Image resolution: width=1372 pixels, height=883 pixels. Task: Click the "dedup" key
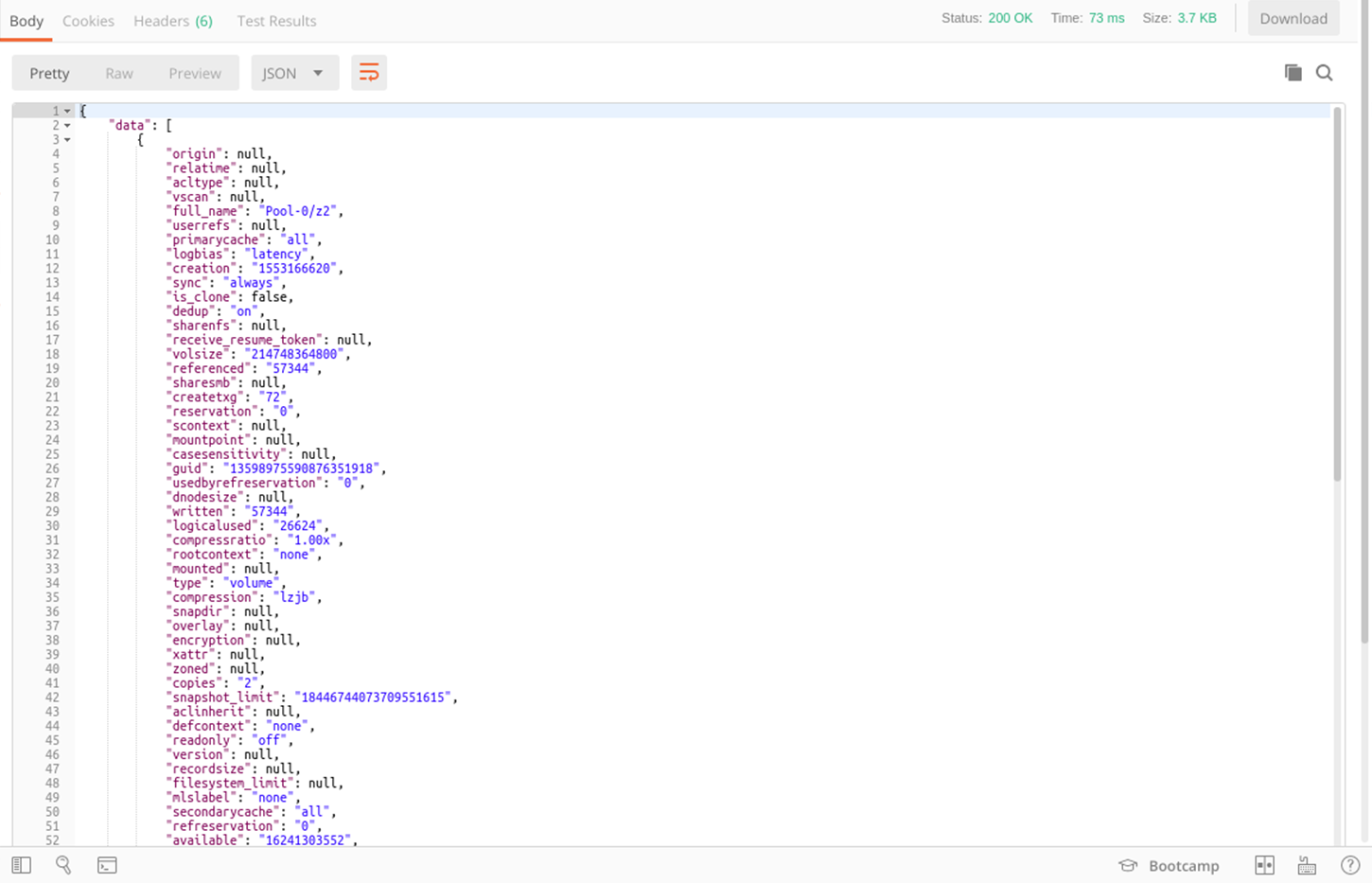[x=191, y=311]
